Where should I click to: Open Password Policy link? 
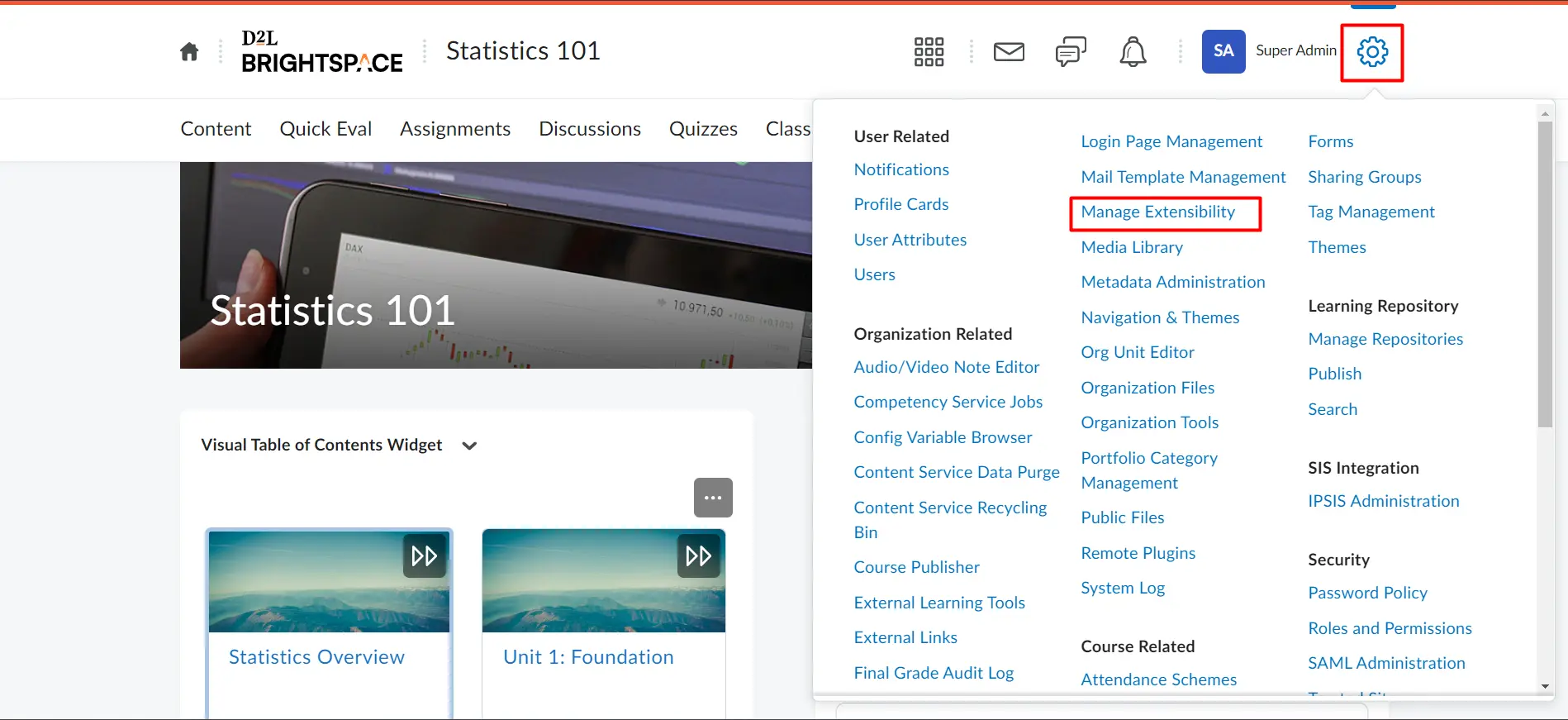pyautogui.click(x=1367, y=593)
